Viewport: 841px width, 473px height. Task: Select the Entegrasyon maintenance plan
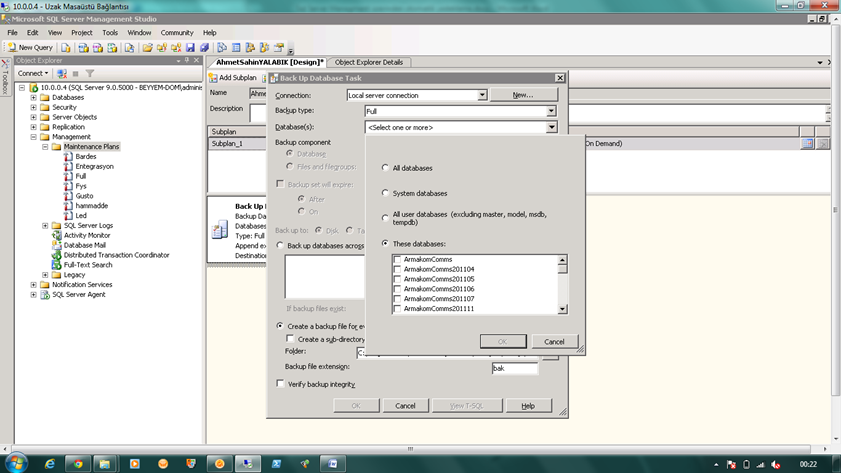tap(94, 166)
